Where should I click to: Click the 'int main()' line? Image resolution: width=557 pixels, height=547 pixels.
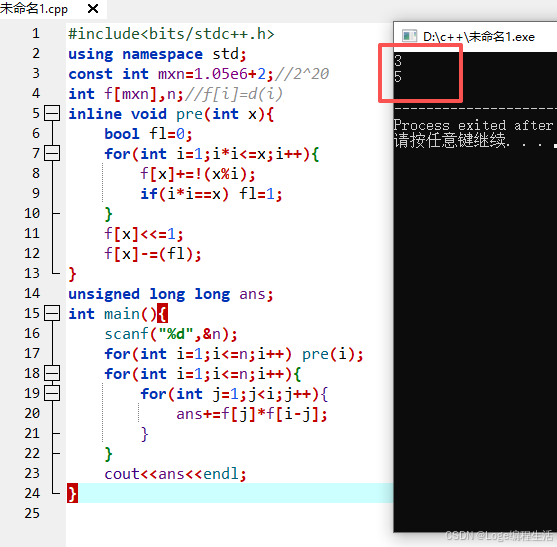click(118, 314)
